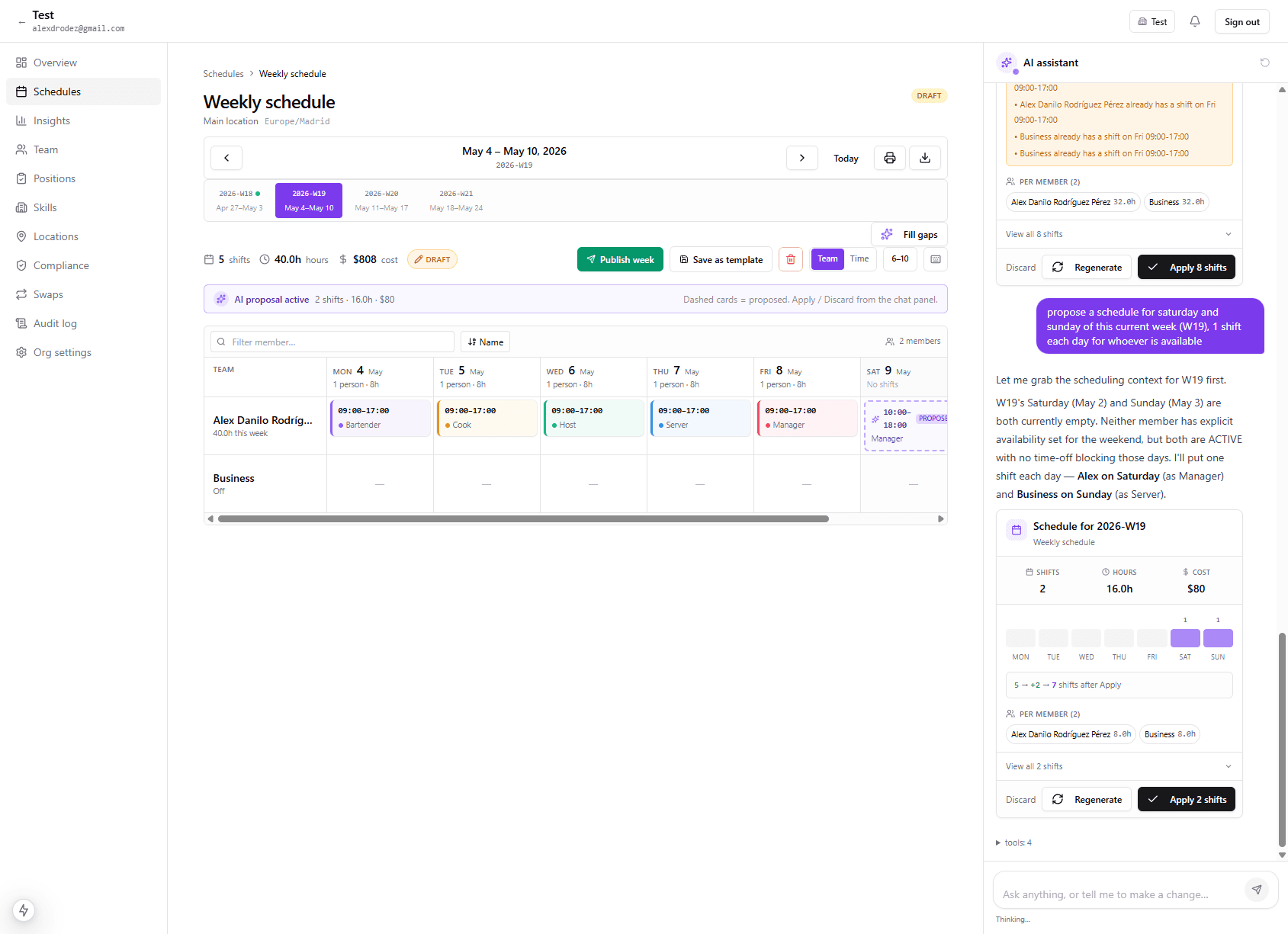The height and width of the screenshot is (934, 1288).
Task: Open Org settings
Action: [x=83, y=352]
